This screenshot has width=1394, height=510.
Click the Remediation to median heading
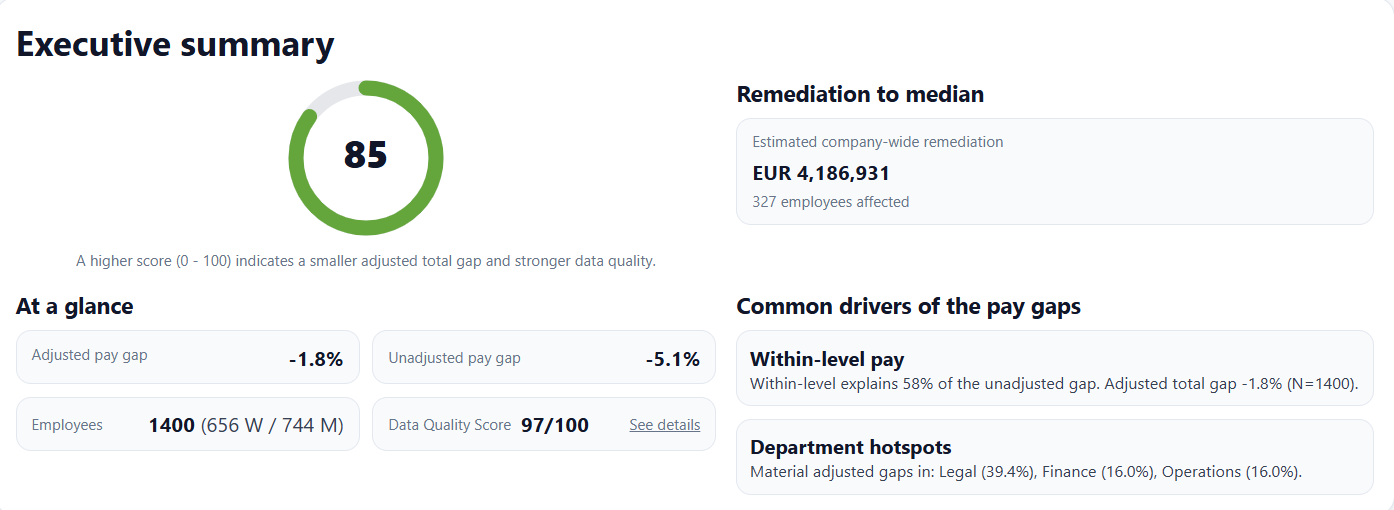pos(860,94)
